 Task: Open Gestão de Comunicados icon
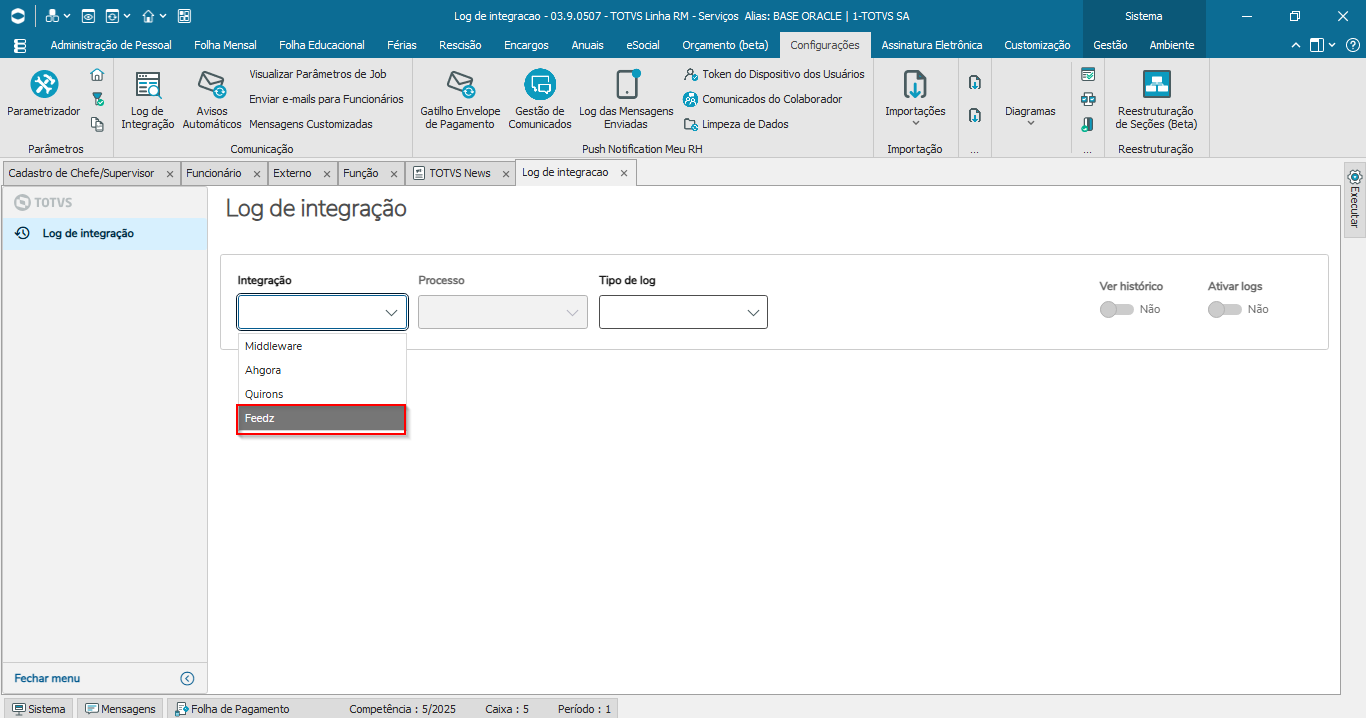540,85
